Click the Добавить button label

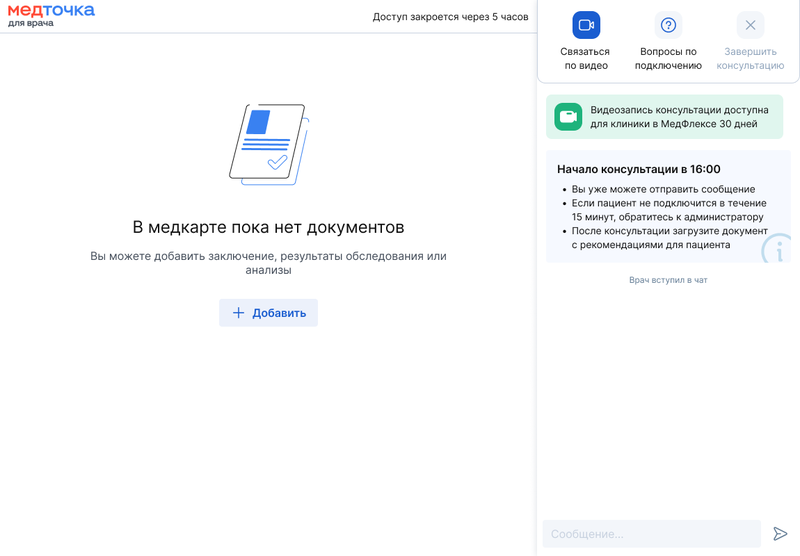(x=279, y=313)
